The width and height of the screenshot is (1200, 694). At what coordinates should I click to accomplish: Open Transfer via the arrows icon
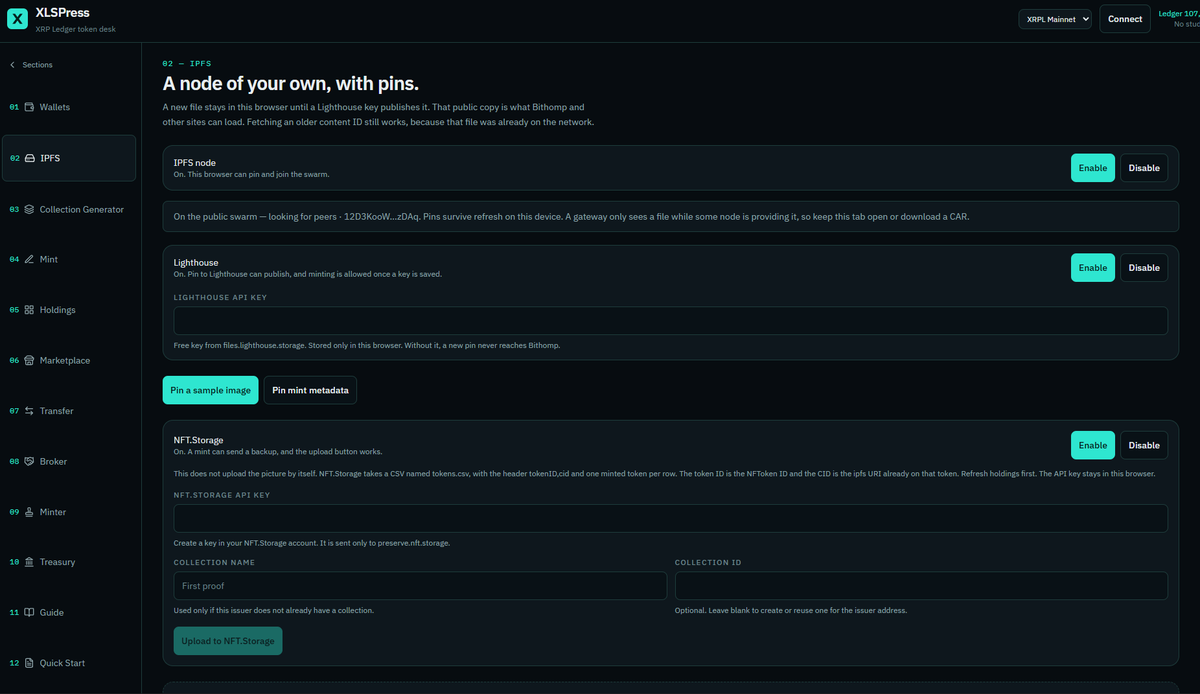pos(30,411)
